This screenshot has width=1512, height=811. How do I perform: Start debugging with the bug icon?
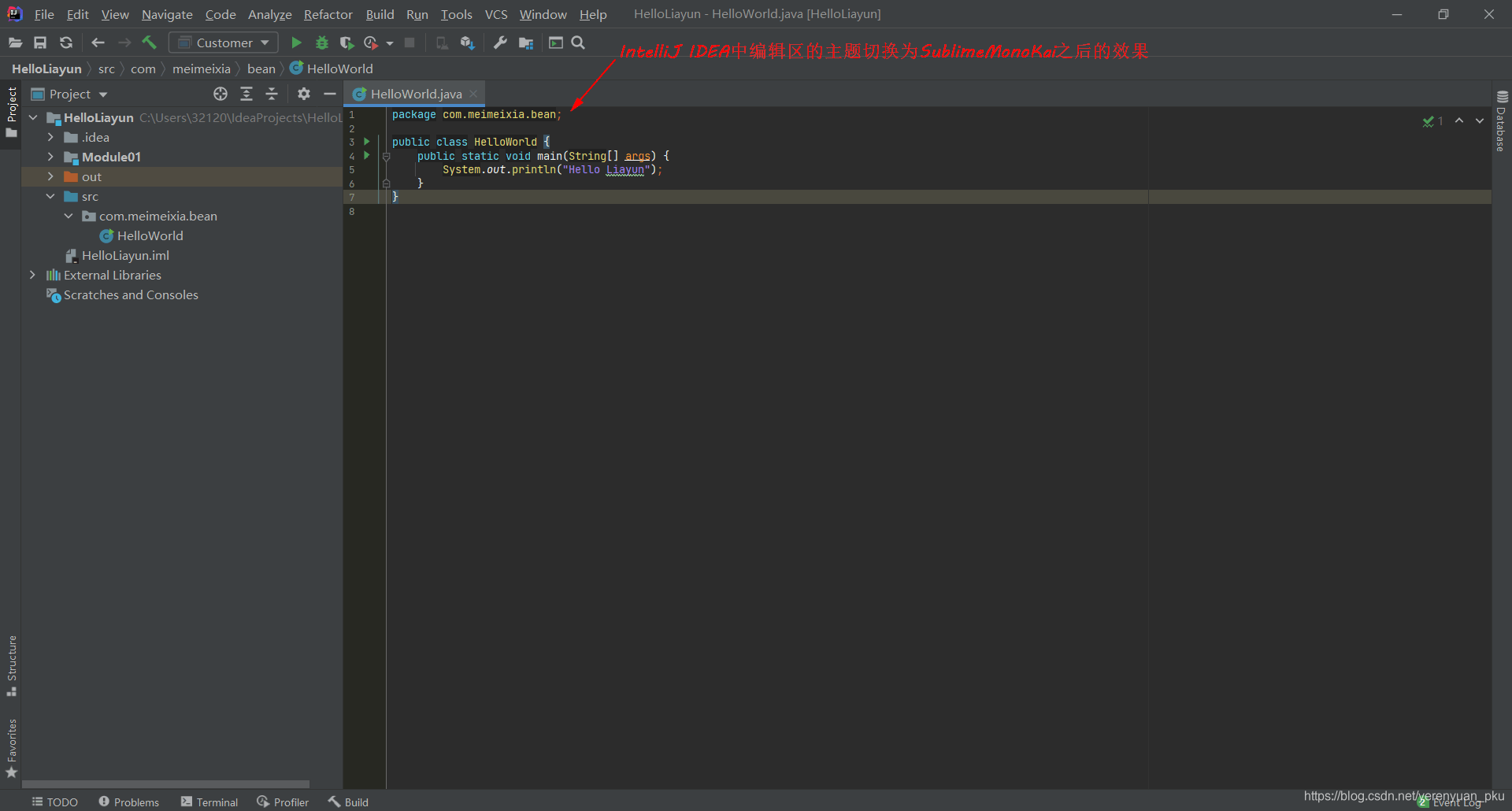point(321,43)
